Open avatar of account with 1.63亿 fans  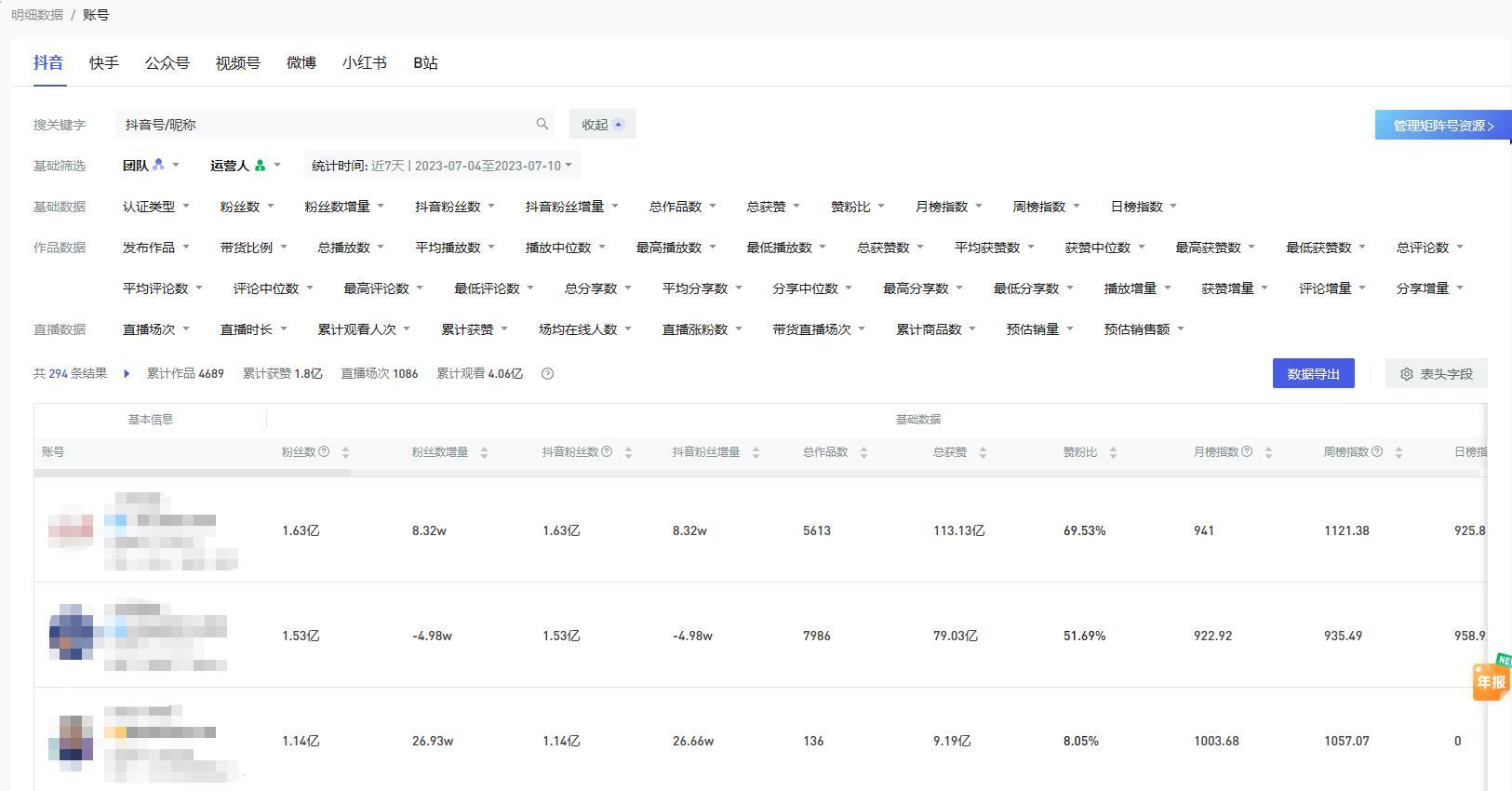point(71,529)
